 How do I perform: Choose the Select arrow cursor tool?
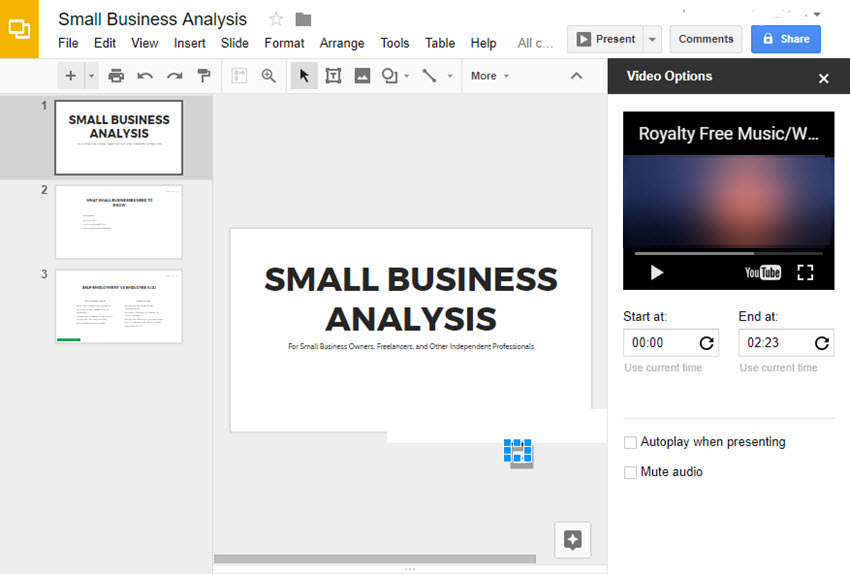coord(304,76)
